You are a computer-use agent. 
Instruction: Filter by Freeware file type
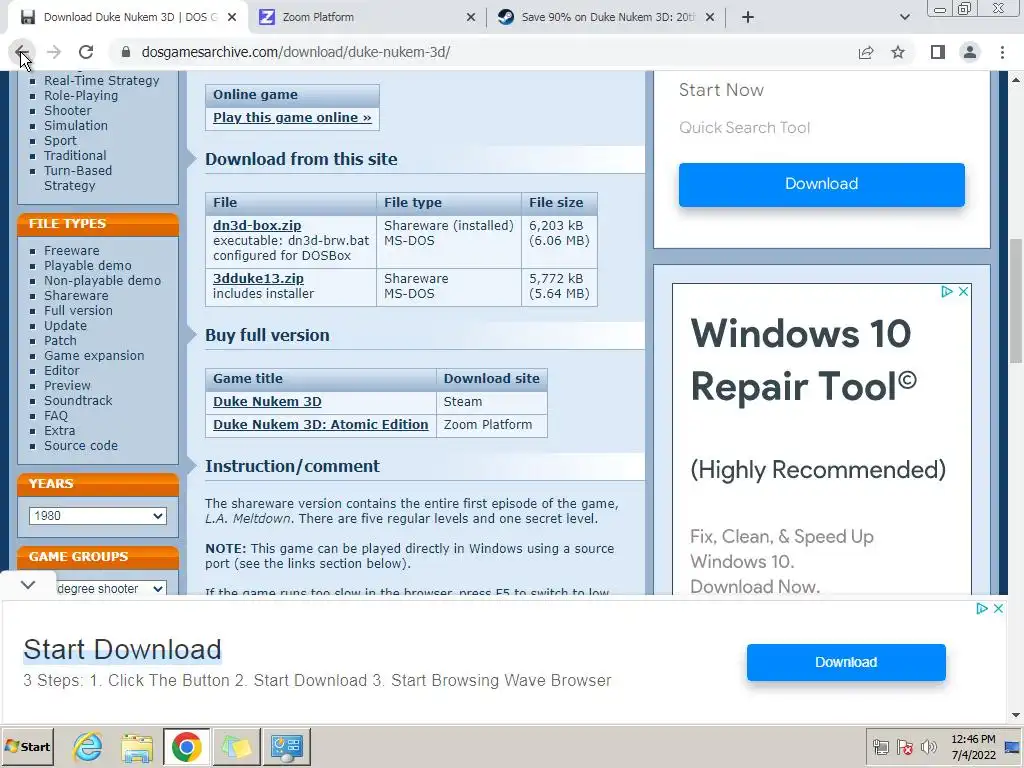click(72, 251)
